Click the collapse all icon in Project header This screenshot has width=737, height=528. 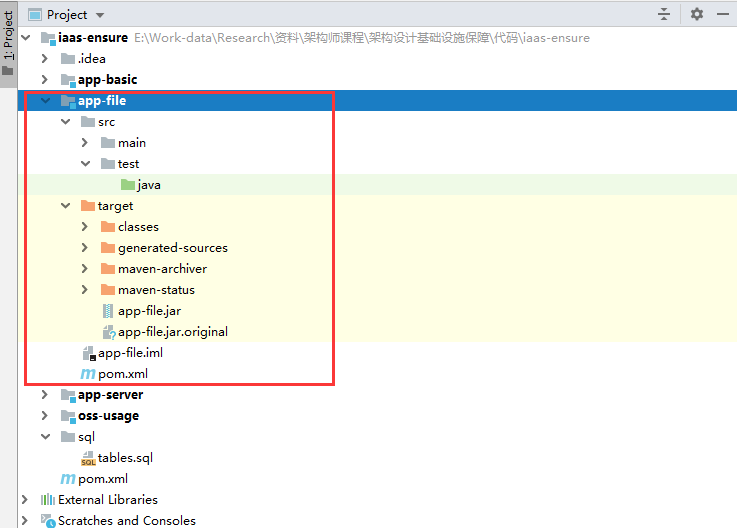664,14
